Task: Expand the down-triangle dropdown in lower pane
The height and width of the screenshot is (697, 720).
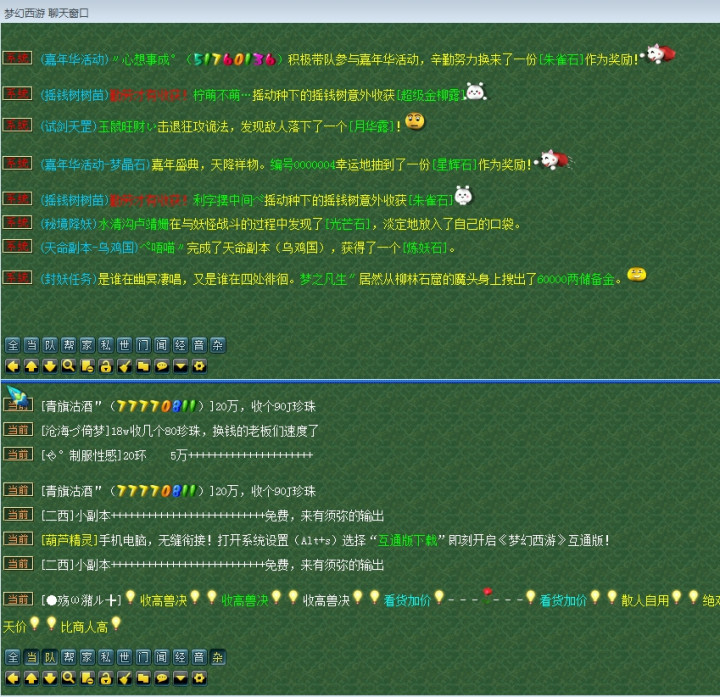Action: tap(180, 678)
